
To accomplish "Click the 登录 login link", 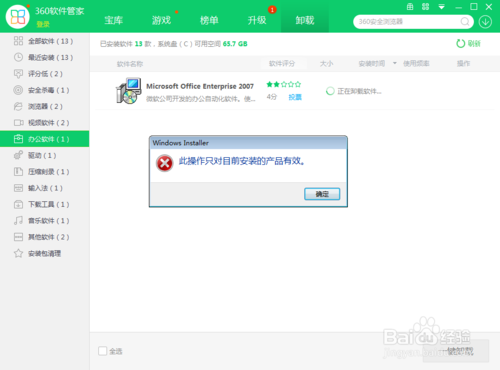I will point(43,24).
